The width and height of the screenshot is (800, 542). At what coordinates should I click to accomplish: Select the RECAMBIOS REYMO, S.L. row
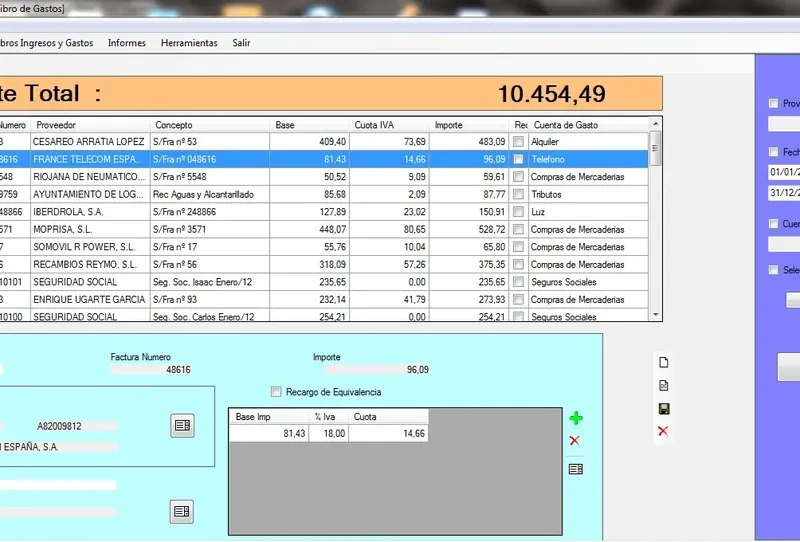pyautogui.click(x=323, y=264)
